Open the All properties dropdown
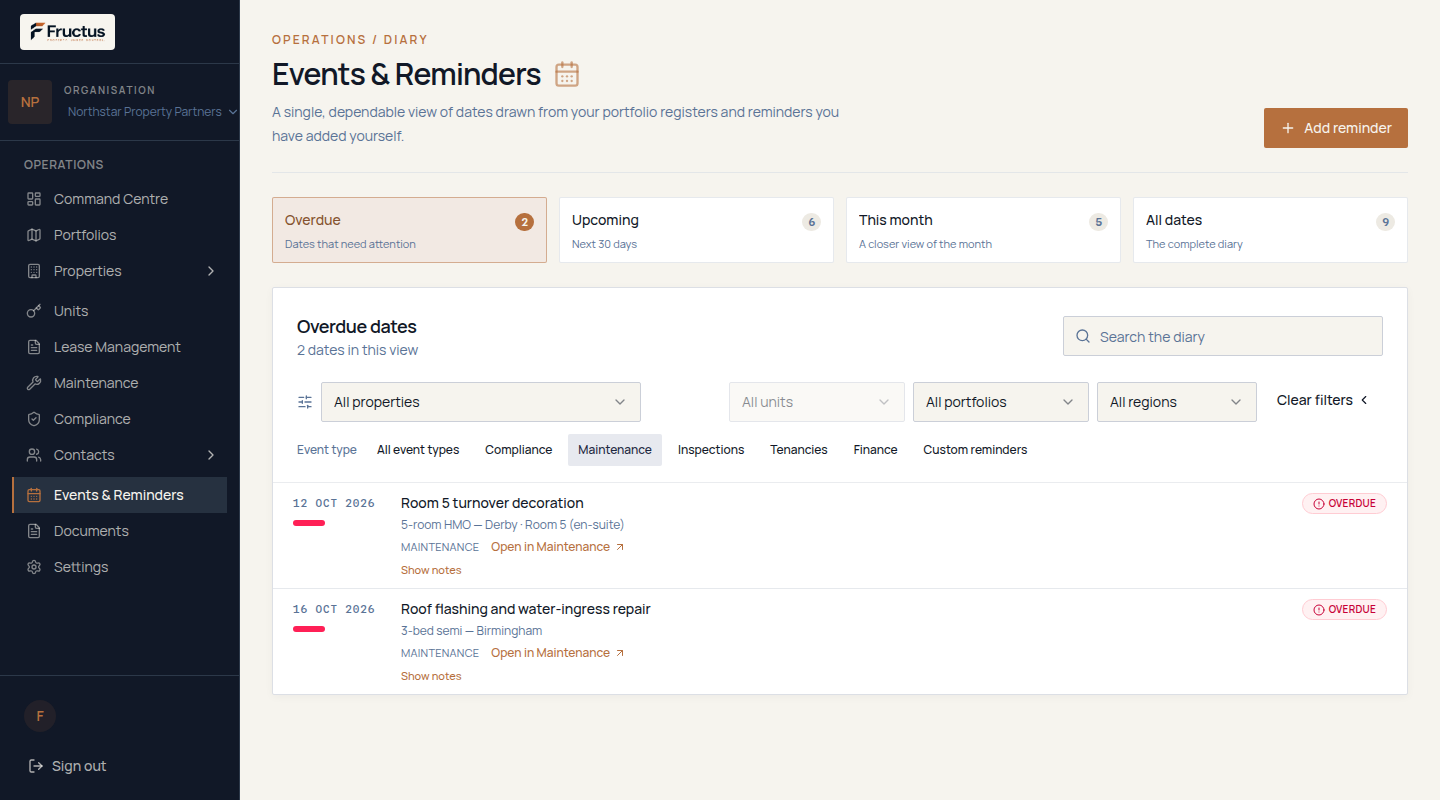 point(481,402)
